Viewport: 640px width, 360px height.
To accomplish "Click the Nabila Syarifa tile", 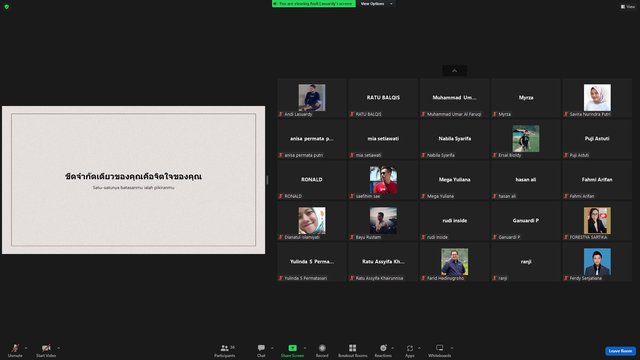I will [454, 139].
